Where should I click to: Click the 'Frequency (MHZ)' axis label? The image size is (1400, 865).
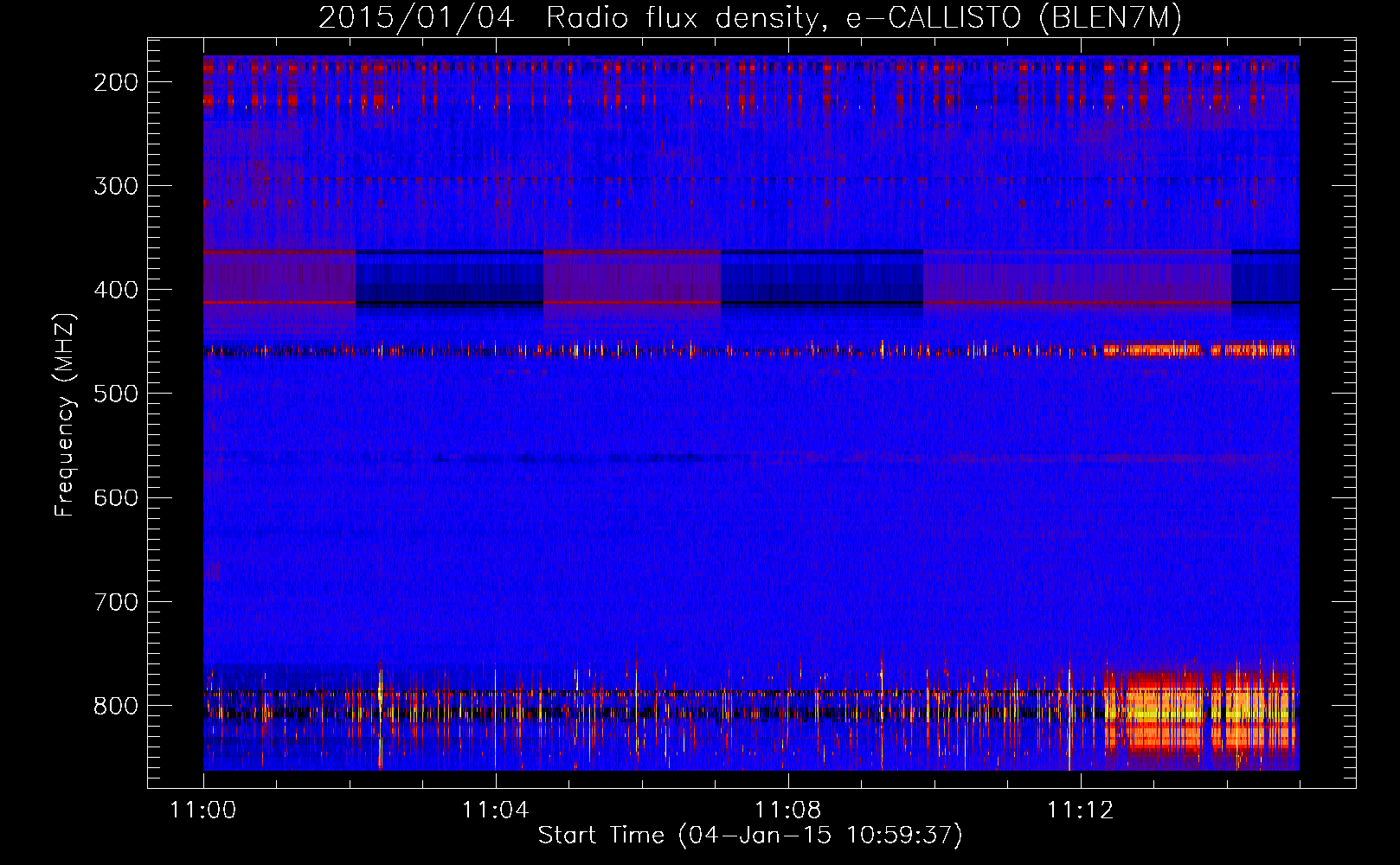point(65,415)
